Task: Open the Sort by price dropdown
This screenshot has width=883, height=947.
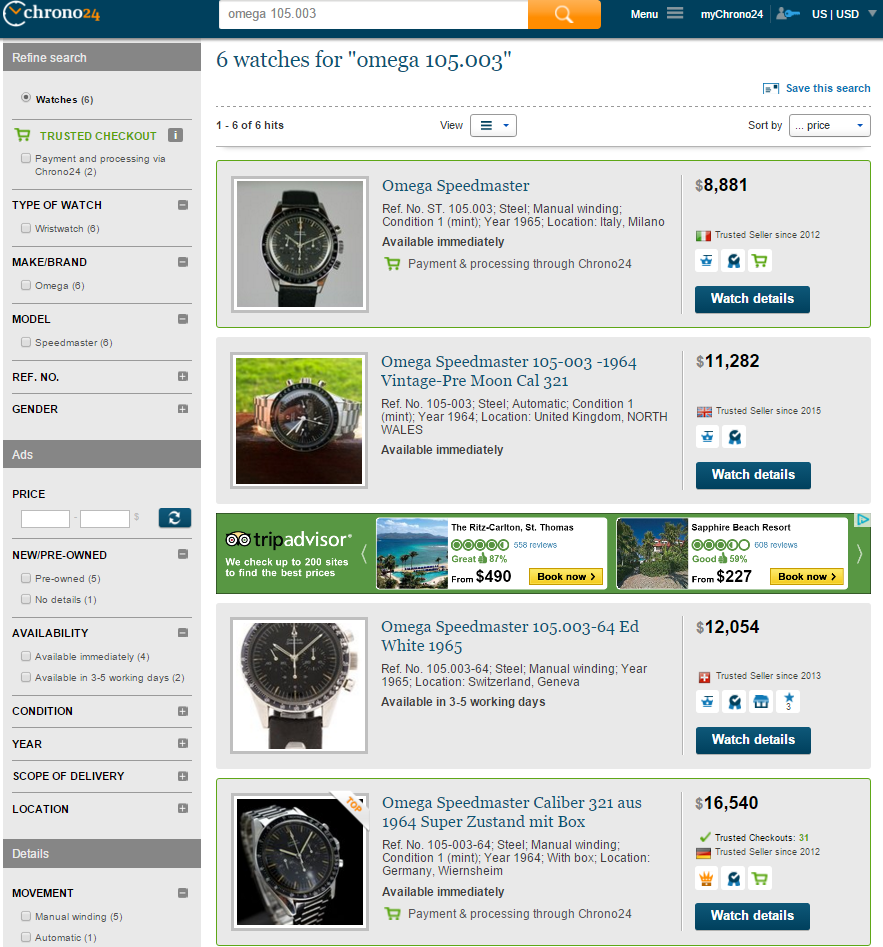Action: [x=829, y=125]
